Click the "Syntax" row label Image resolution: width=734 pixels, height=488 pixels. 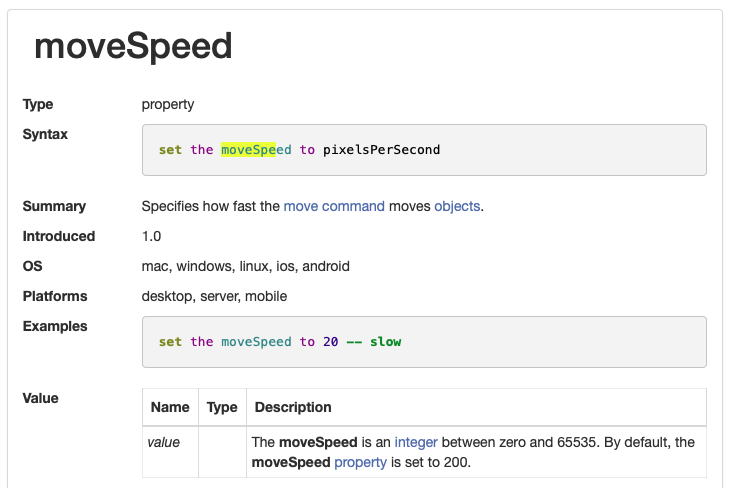(45, 134)
